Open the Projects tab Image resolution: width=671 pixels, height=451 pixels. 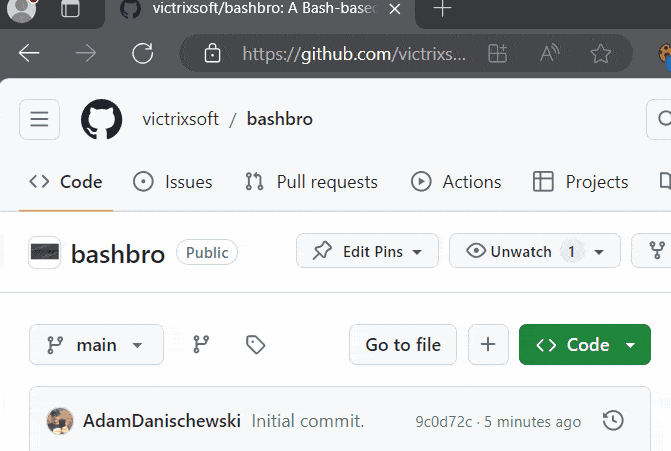(581, 182)
